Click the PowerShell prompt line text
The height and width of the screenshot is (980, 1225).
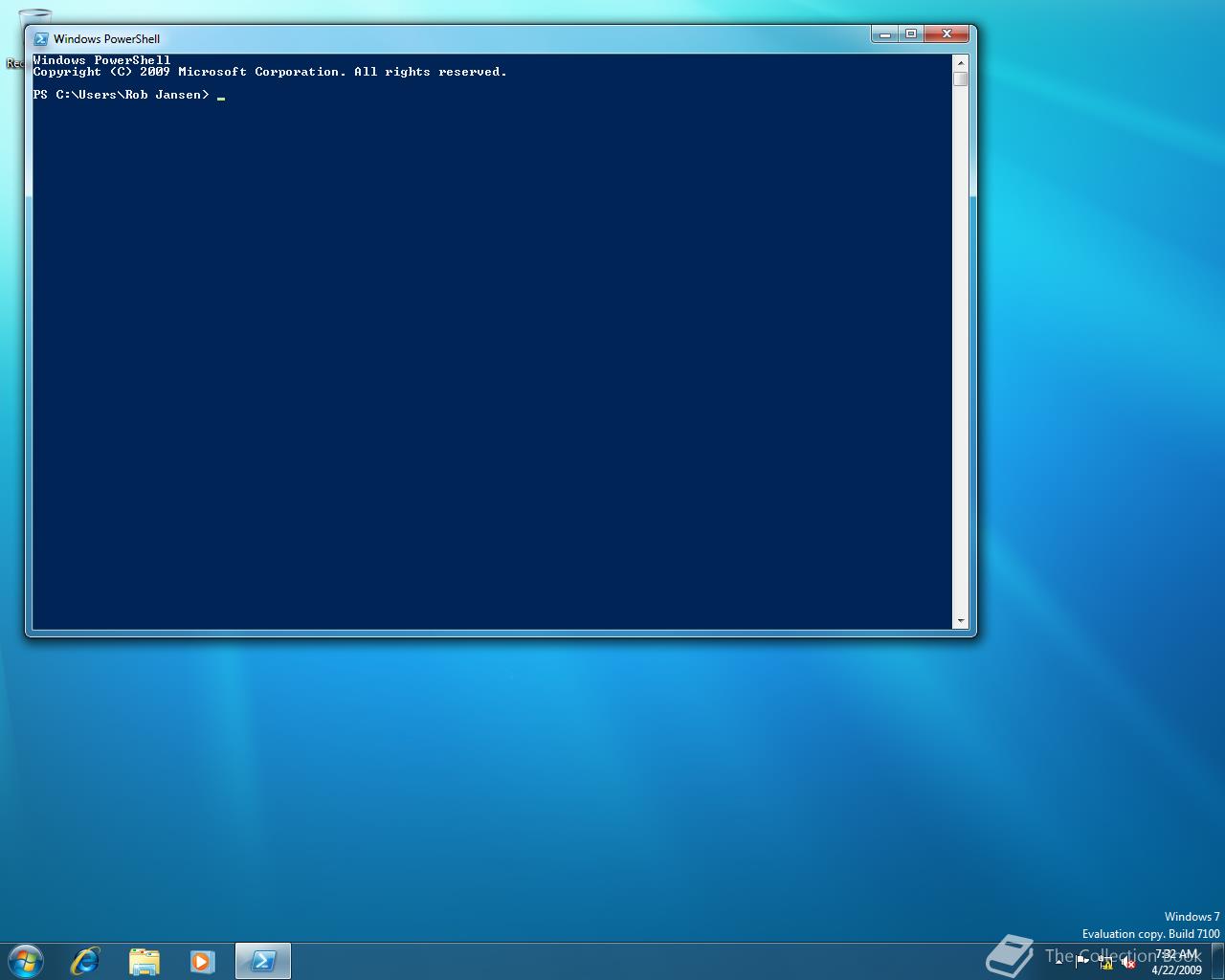click(121, 95)
